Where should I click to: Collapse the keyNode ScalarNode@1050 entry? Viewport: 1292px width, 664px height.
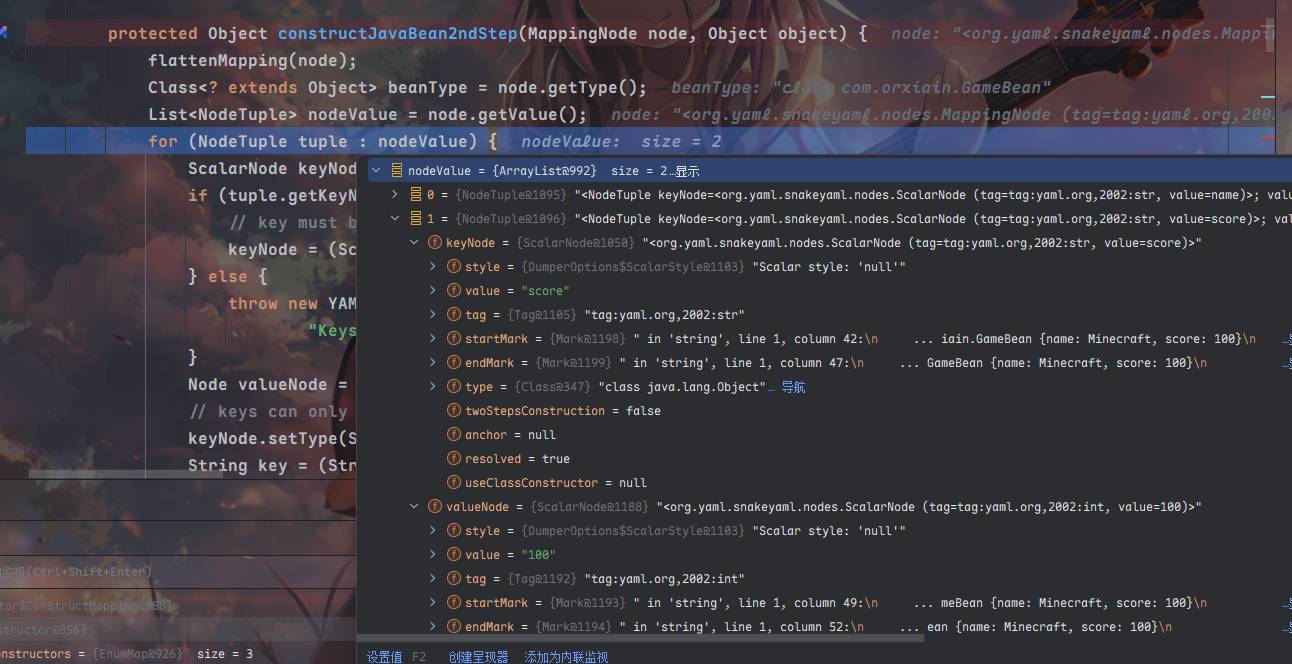[414, 243]
